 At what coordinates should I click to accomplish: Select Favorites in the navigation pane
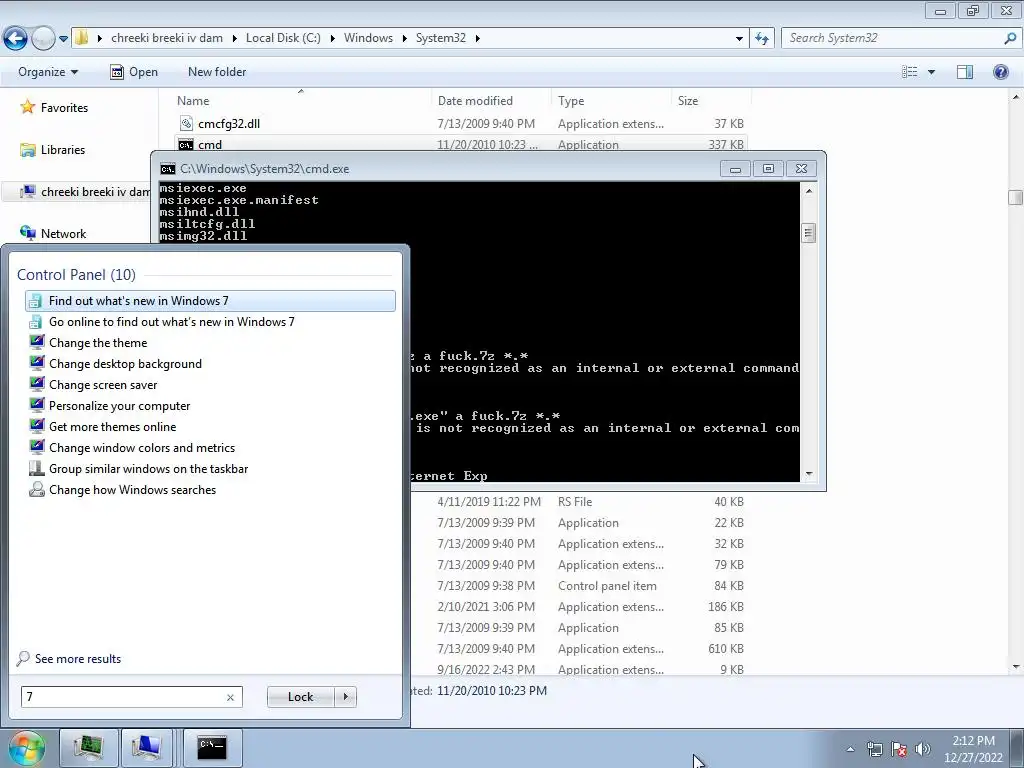coord(54,107)
